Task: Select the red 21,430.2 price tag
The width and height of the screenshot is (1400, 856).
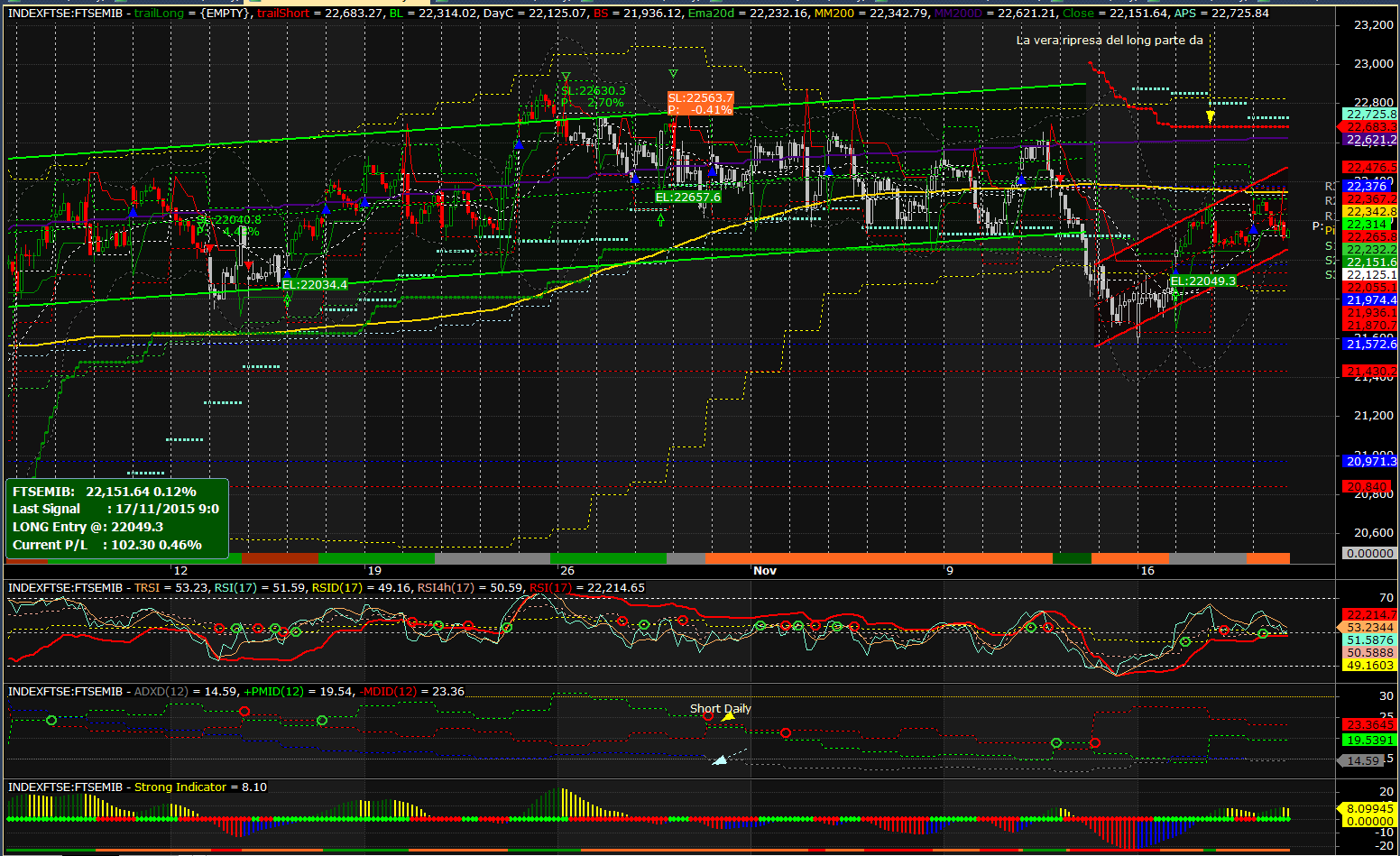Action: 1370,371
